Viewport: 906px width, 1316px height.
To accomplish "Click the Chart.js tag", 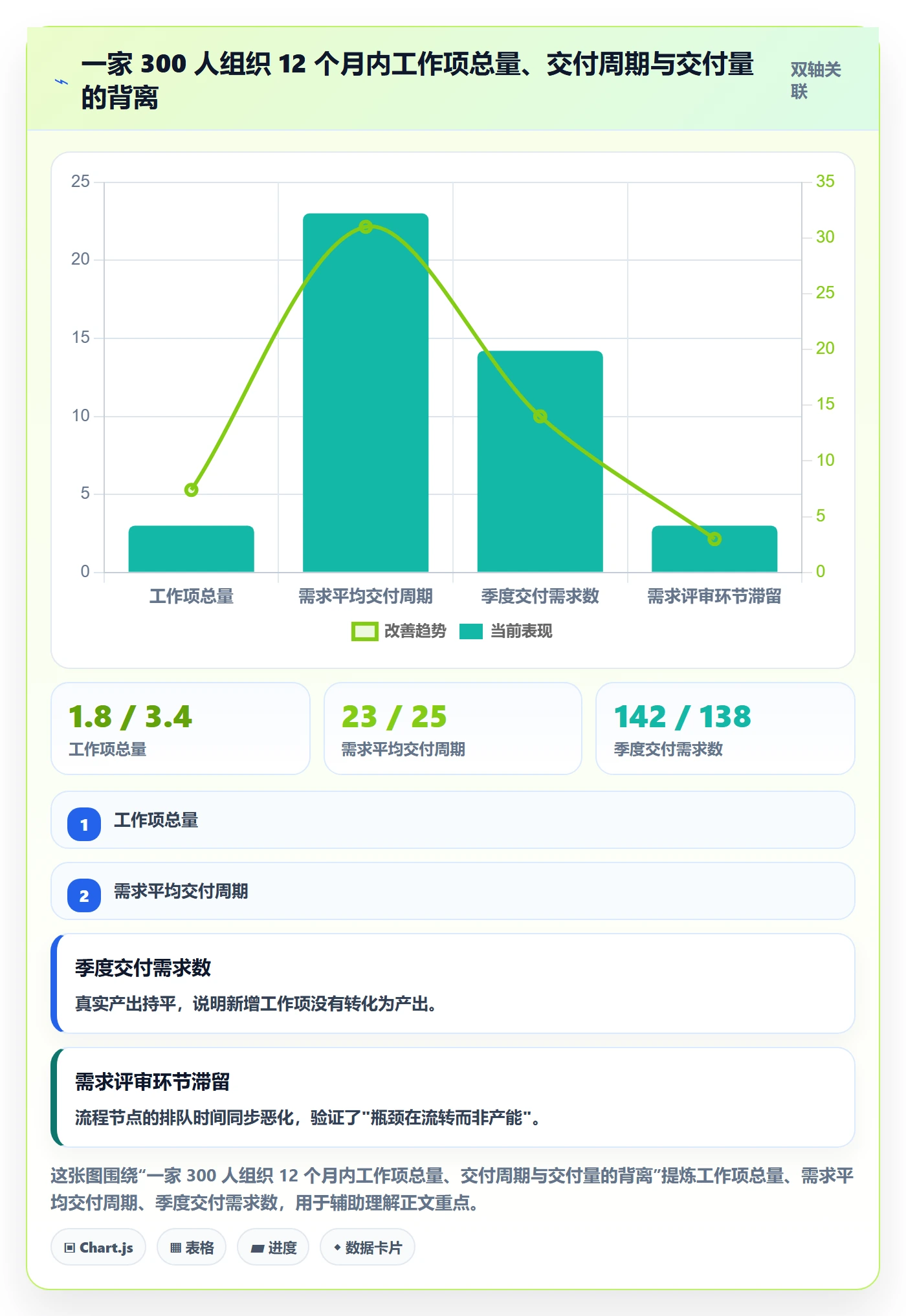I will pos(98,1247).
